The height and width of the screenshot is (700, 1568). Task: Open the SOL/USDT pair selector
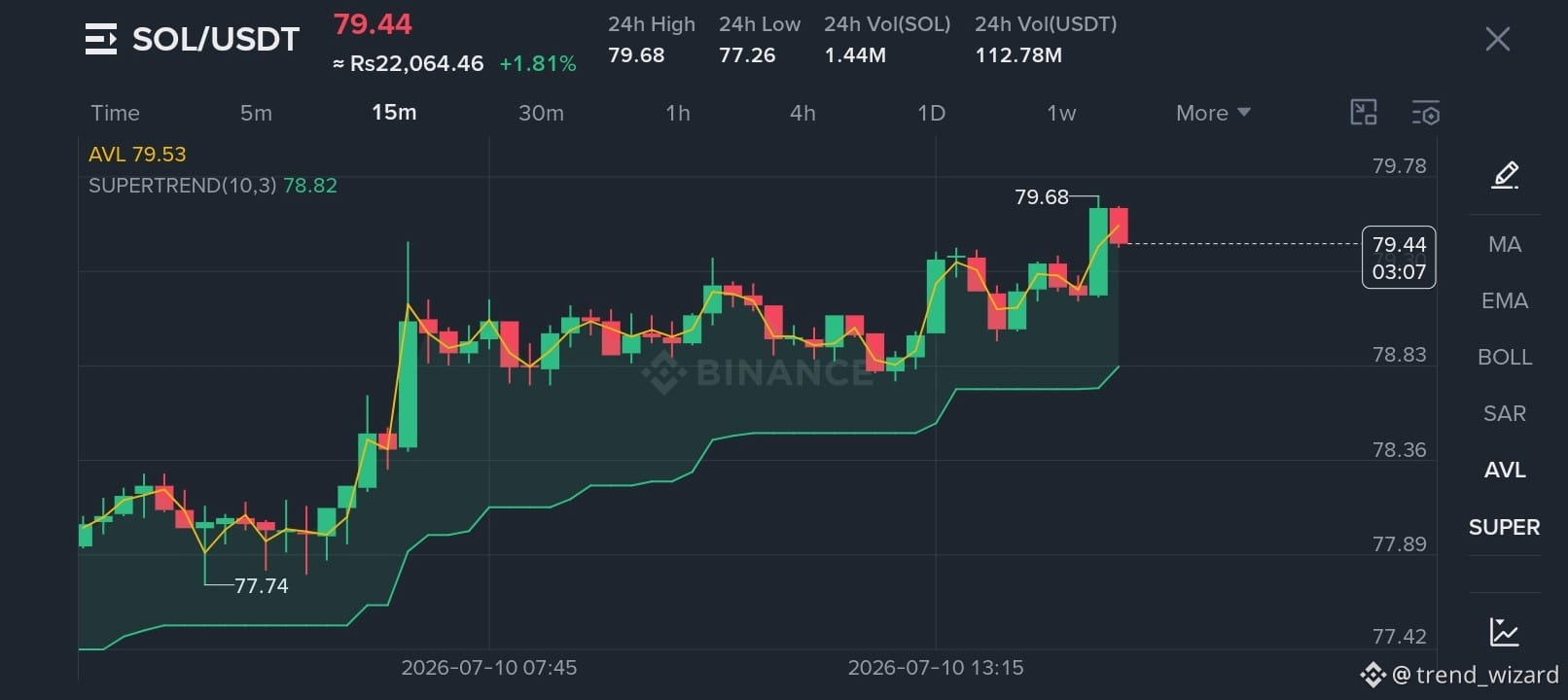pos(216,39)
